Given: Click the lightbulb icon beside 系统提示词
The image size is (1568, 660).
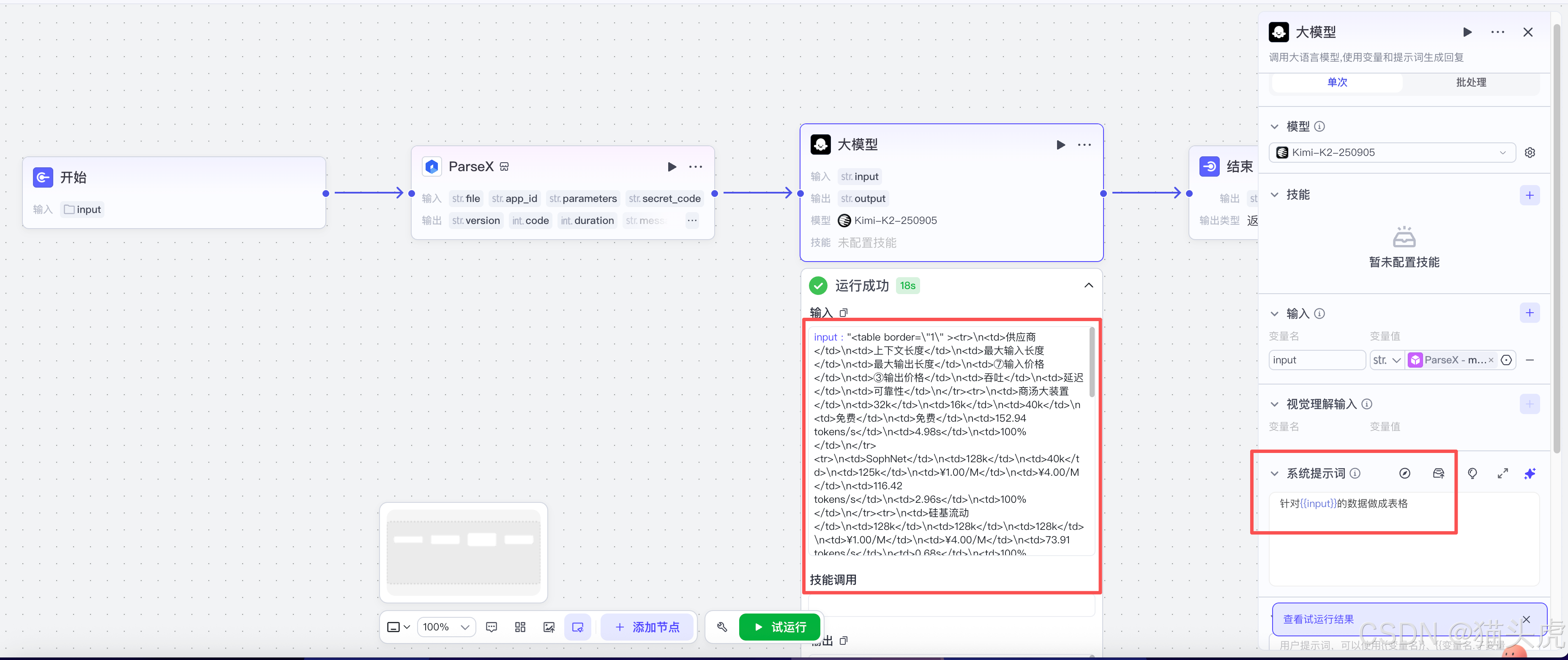Looking at the screenshot, I should [1472, 473].
